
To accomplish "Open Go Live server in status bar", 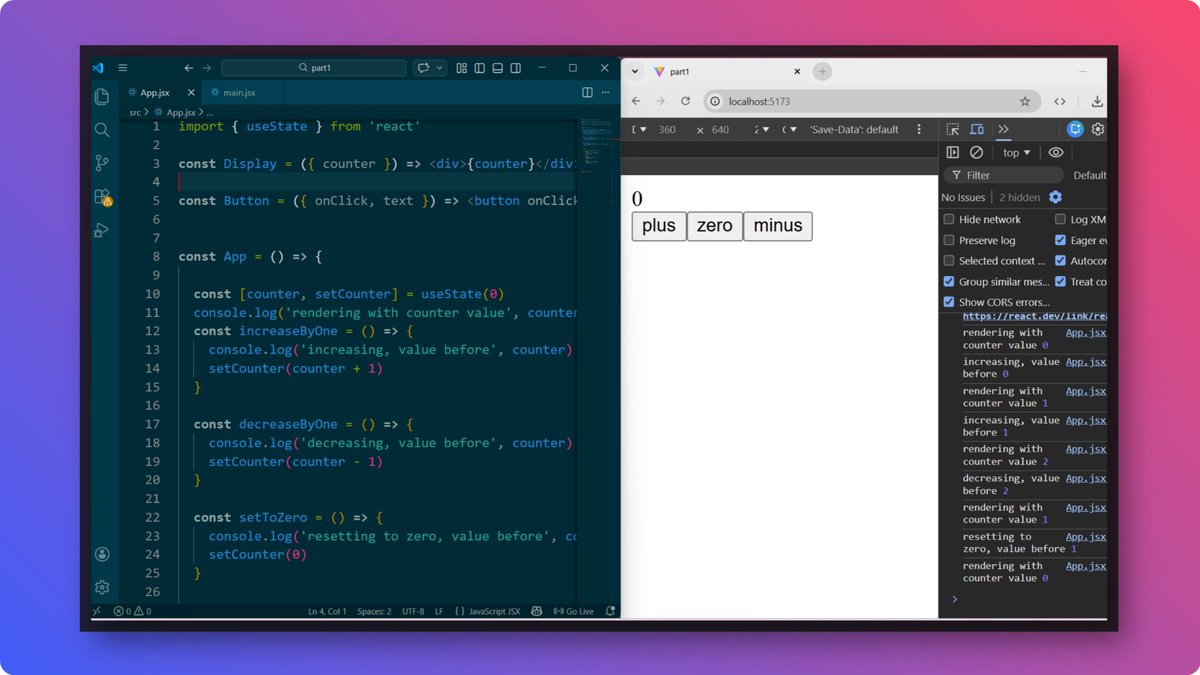I will (x=573, y=611).
